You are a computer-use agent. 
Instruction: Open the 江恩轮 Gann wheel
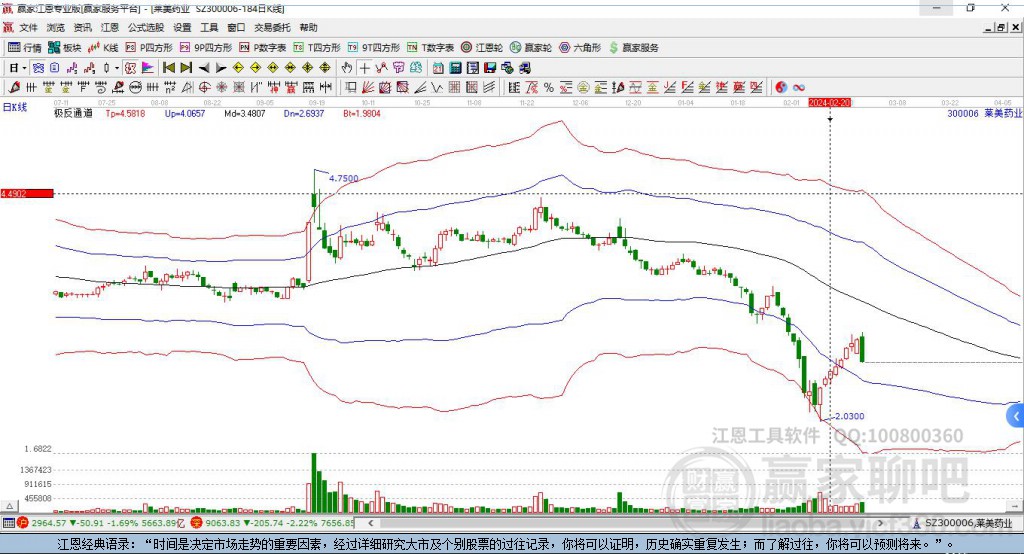482,48
